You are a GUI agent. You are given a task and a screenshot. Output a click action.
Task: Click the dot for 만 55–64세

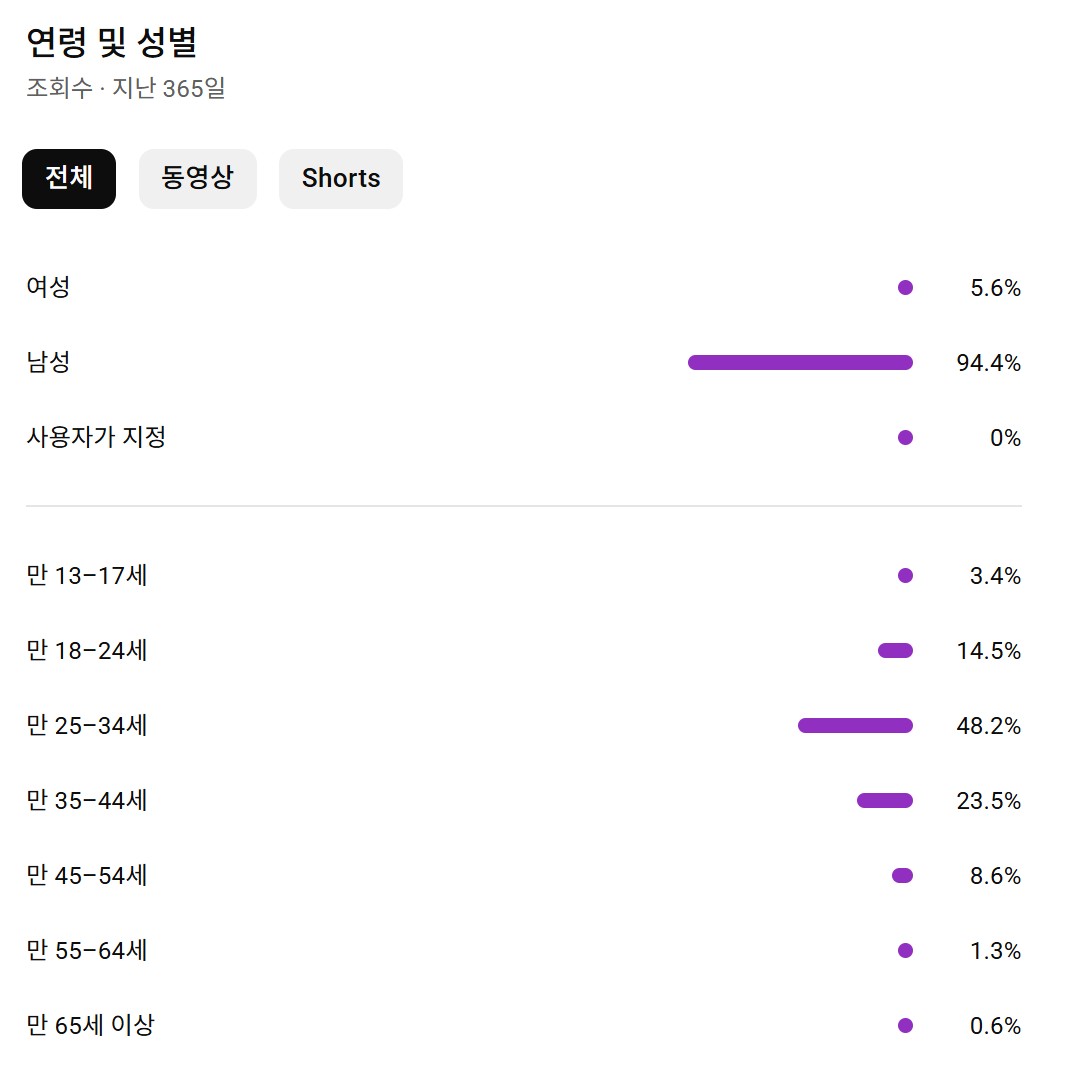[x=905, y=951]
